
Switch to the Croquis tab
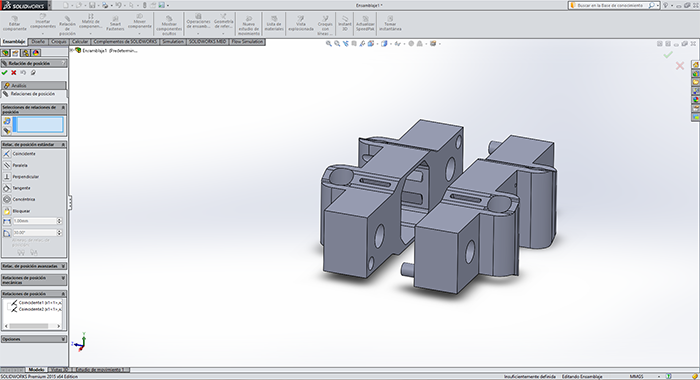click(58, 42)
